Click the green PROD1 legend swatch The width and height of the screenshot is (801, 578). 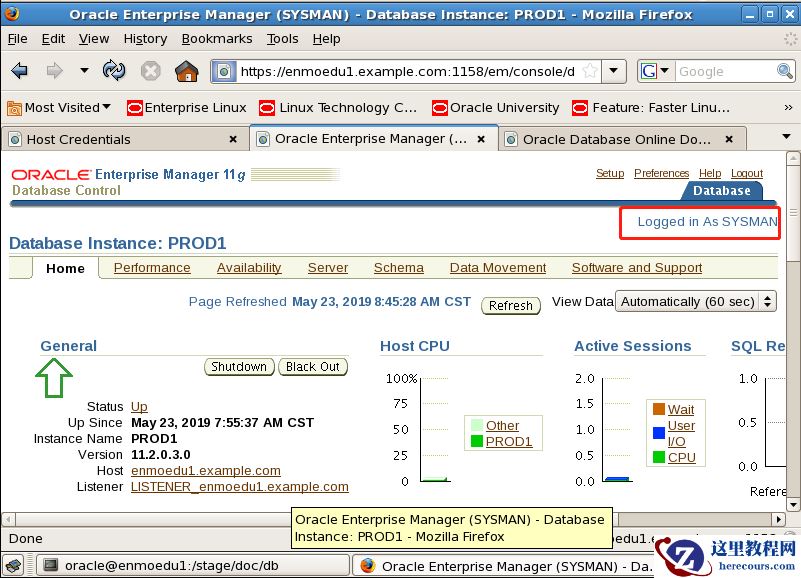476,441
